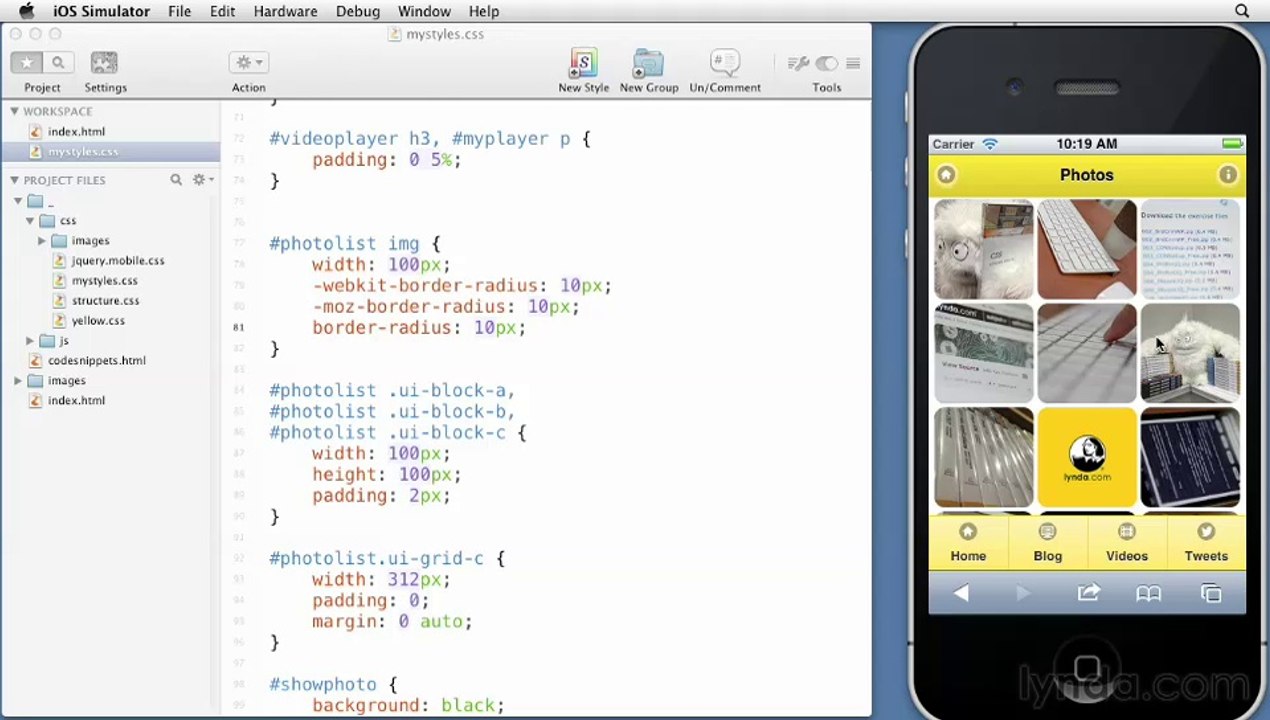
Task: Select mystyles.css in the Workspace list
Action: pos(83,151)
